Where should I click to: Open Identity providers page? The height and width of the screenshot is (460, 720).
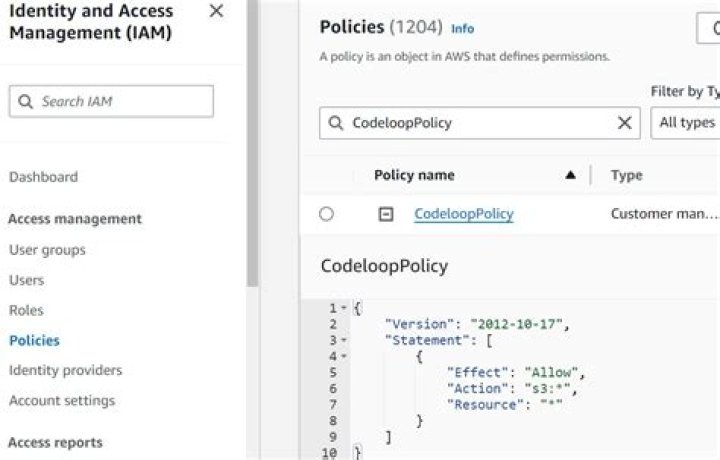point(65,370)
